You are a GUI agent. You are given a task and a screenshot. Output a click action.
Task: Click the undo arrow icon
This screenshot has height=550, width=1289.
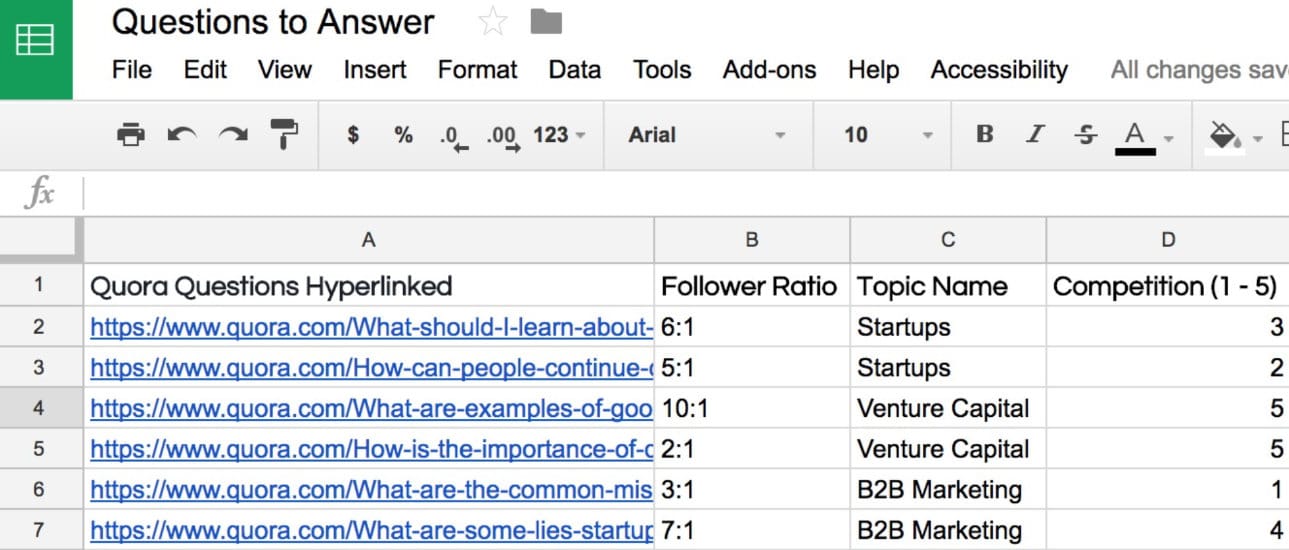(182, 135)
